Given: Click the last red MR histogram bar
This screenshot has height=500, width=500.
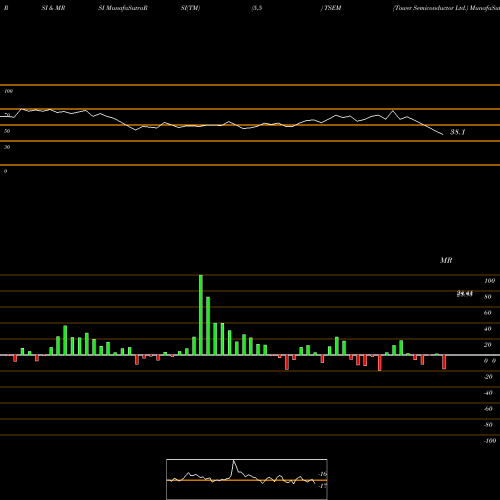Looking at the screenshot, I should [x=444, y=362].
